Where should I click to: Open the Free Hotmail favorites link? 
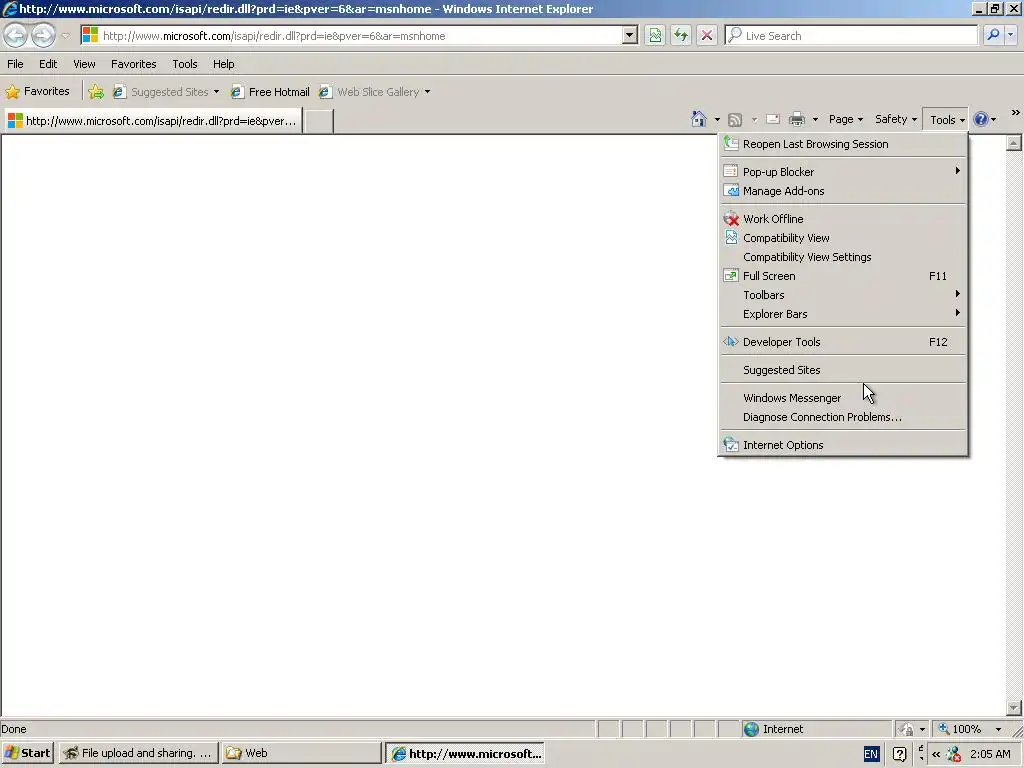(x=270, y=92)
